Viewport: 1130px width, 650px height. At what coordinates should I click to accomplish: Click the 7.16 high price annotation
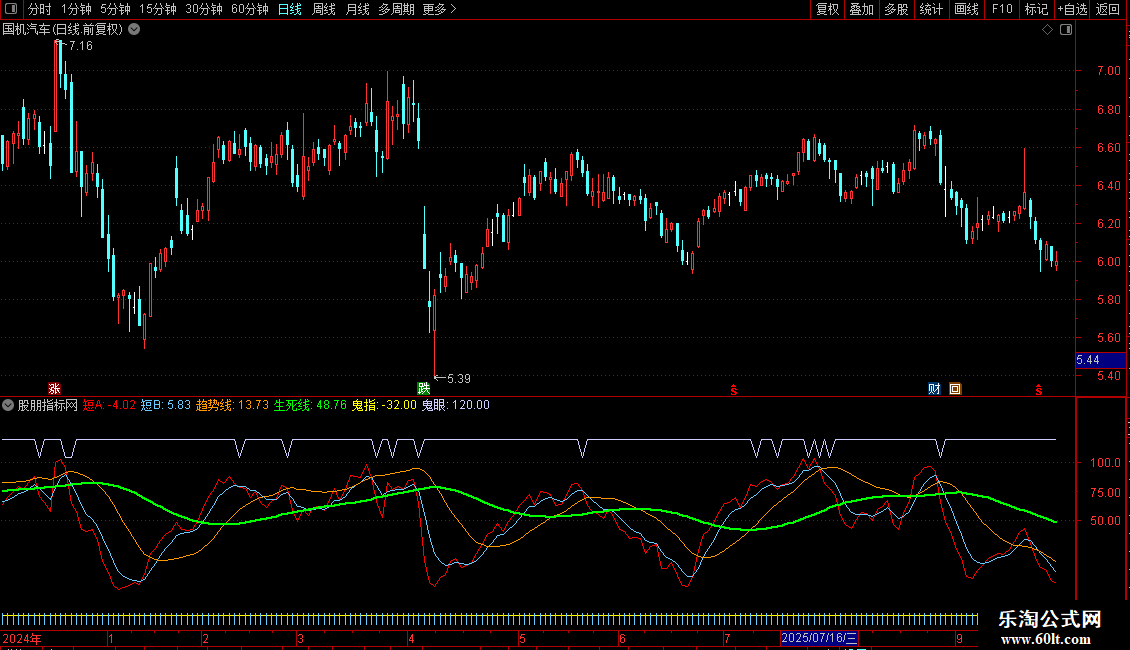[x=80, y=46]
